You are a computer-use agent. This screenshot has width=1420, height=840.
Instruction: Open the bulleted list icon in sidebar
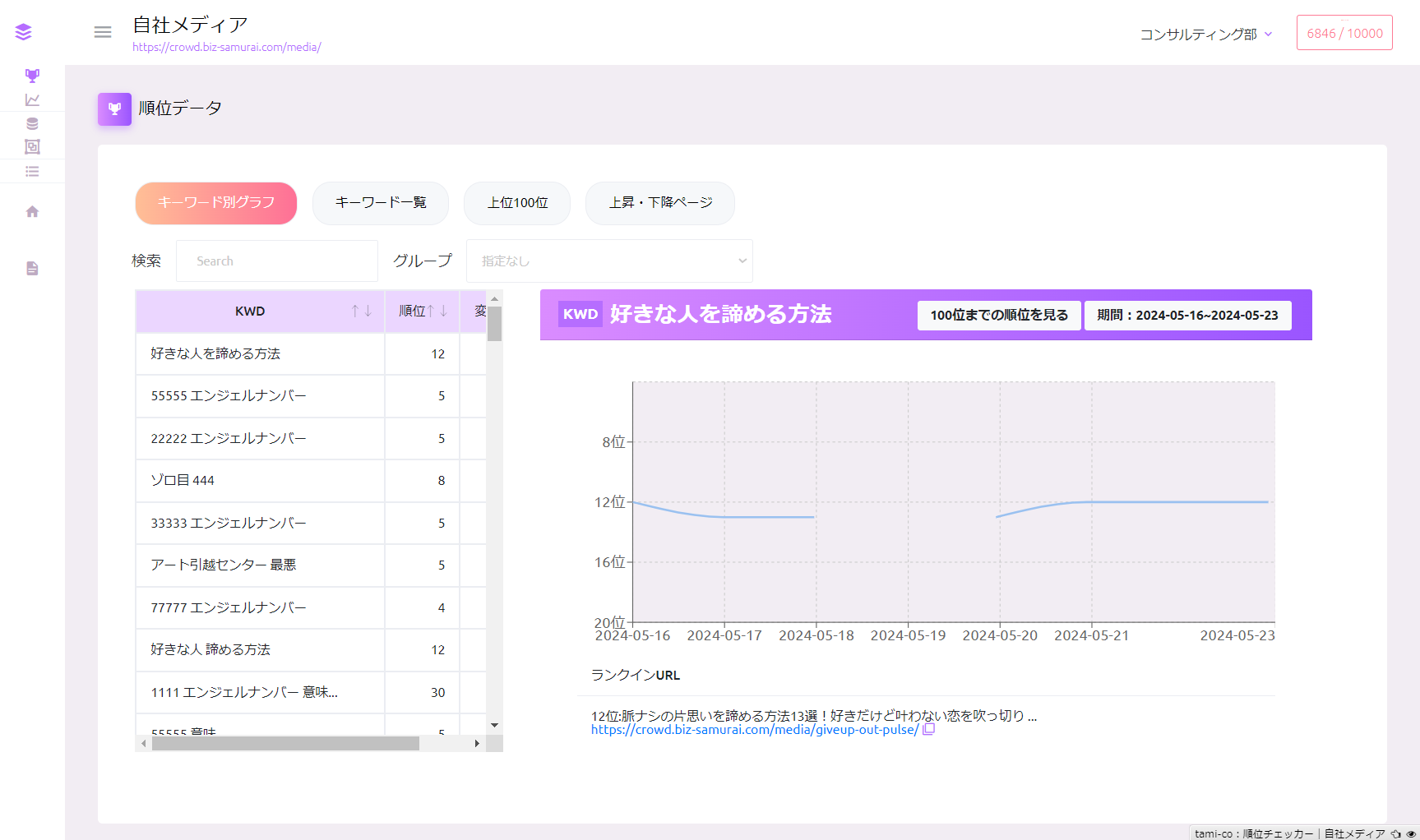(32, 171)
